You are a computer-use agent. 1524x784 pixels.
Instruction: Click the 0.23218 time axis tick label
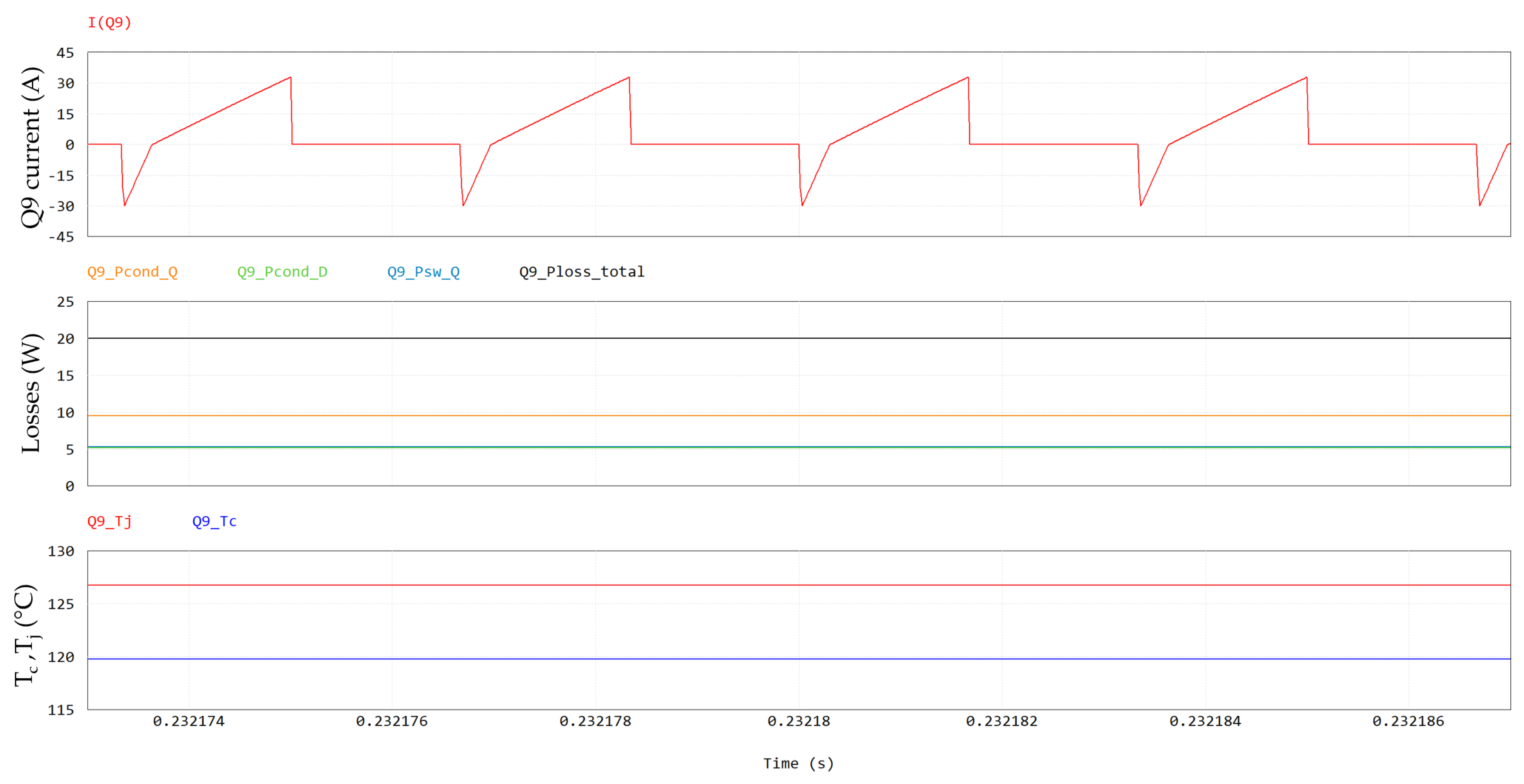(x=799, y=721)
